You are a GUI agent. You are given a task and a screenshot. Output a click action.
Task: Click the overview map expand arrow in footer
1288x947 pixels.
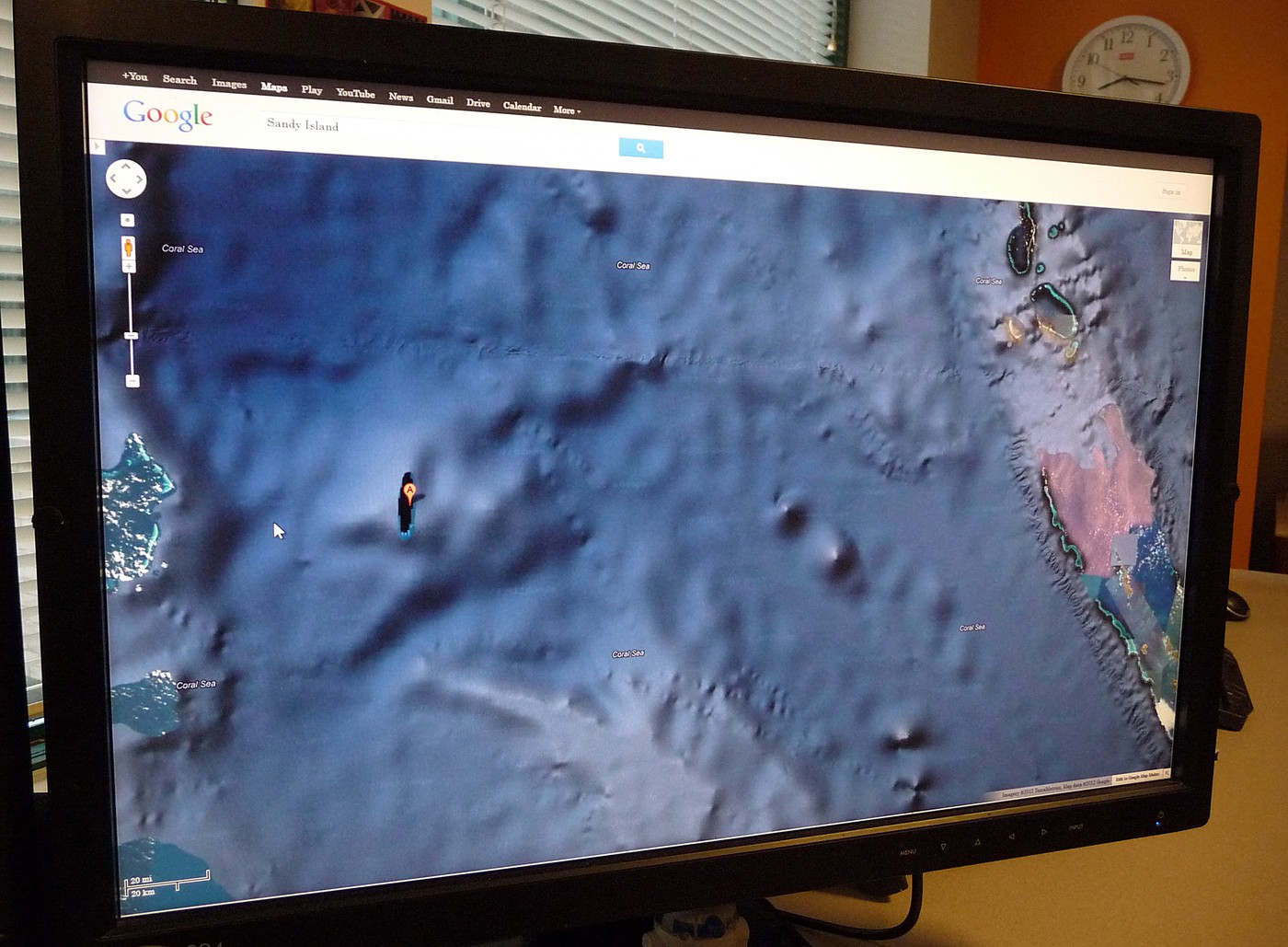tap(1167, 774)
